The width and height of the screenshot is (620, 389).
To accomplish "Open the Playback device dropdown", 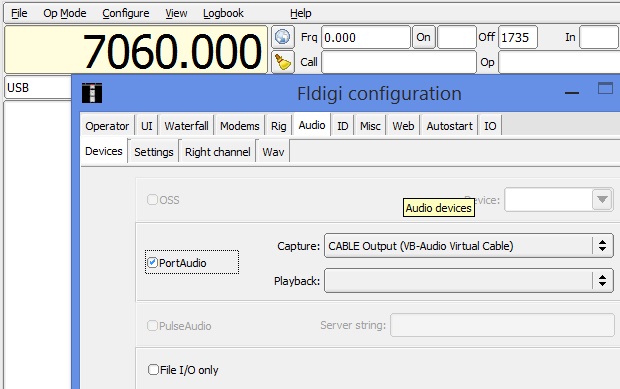I will (x=469, y=281).
